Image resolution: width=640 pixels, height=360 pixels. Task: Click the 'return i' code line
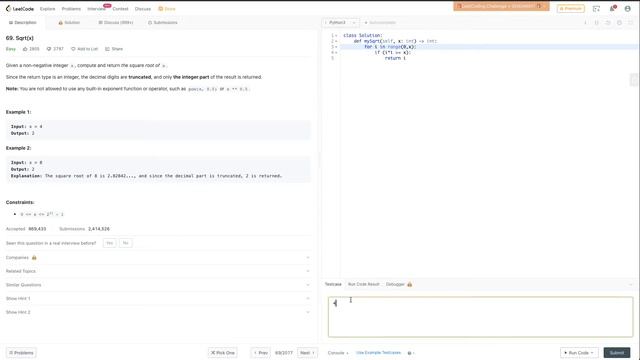tap(395, 58)
